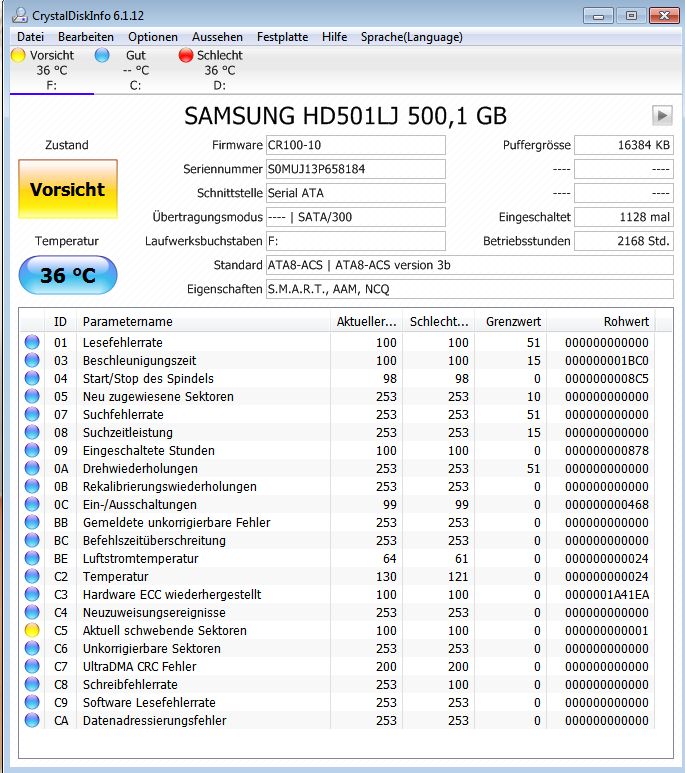The height and width of the screenshot is (773, 685).
Task: Click the Betriebsstunden value 2168 Std.
Action: 624,241
